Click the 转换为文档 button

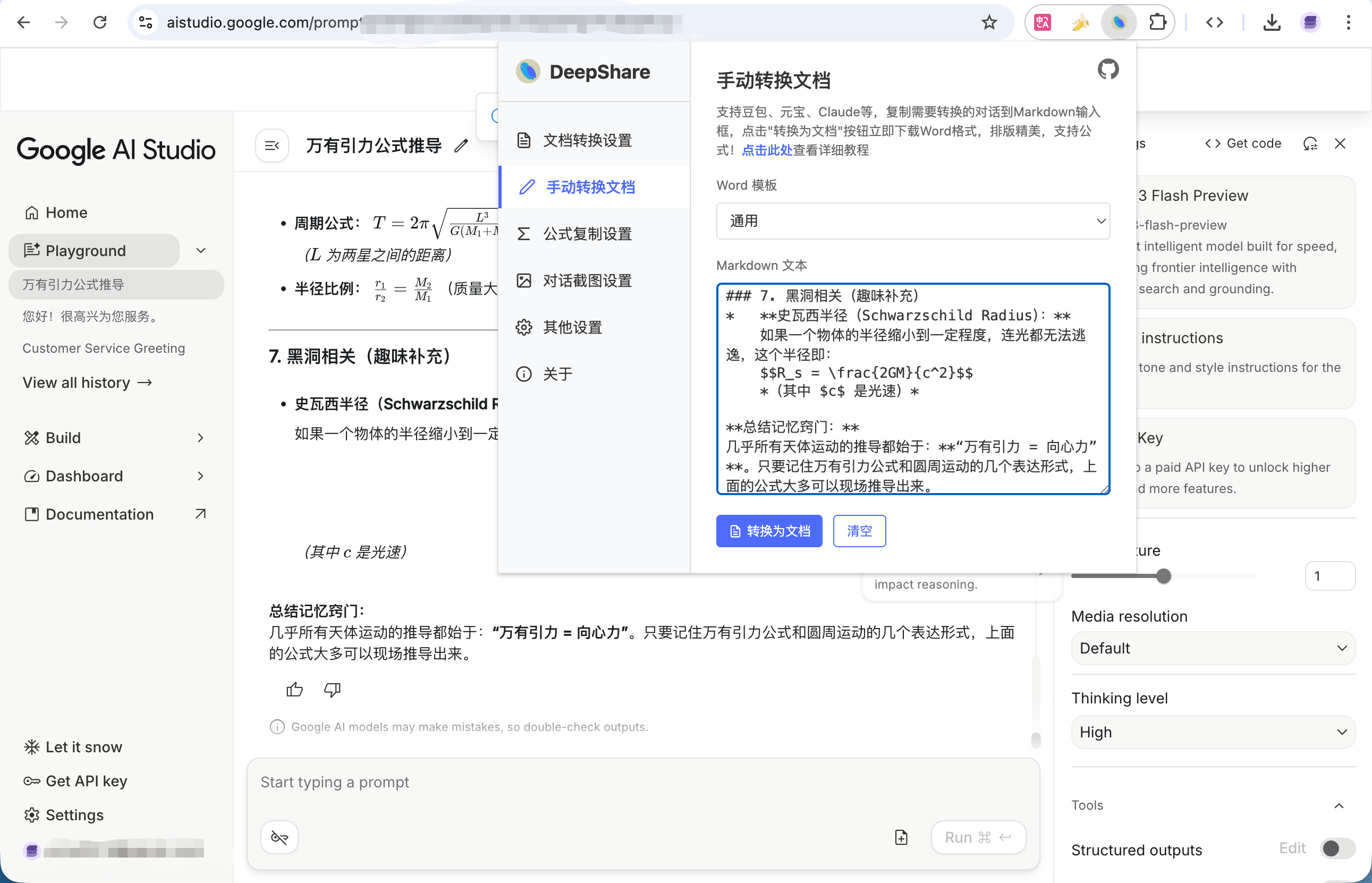[768, 531]
